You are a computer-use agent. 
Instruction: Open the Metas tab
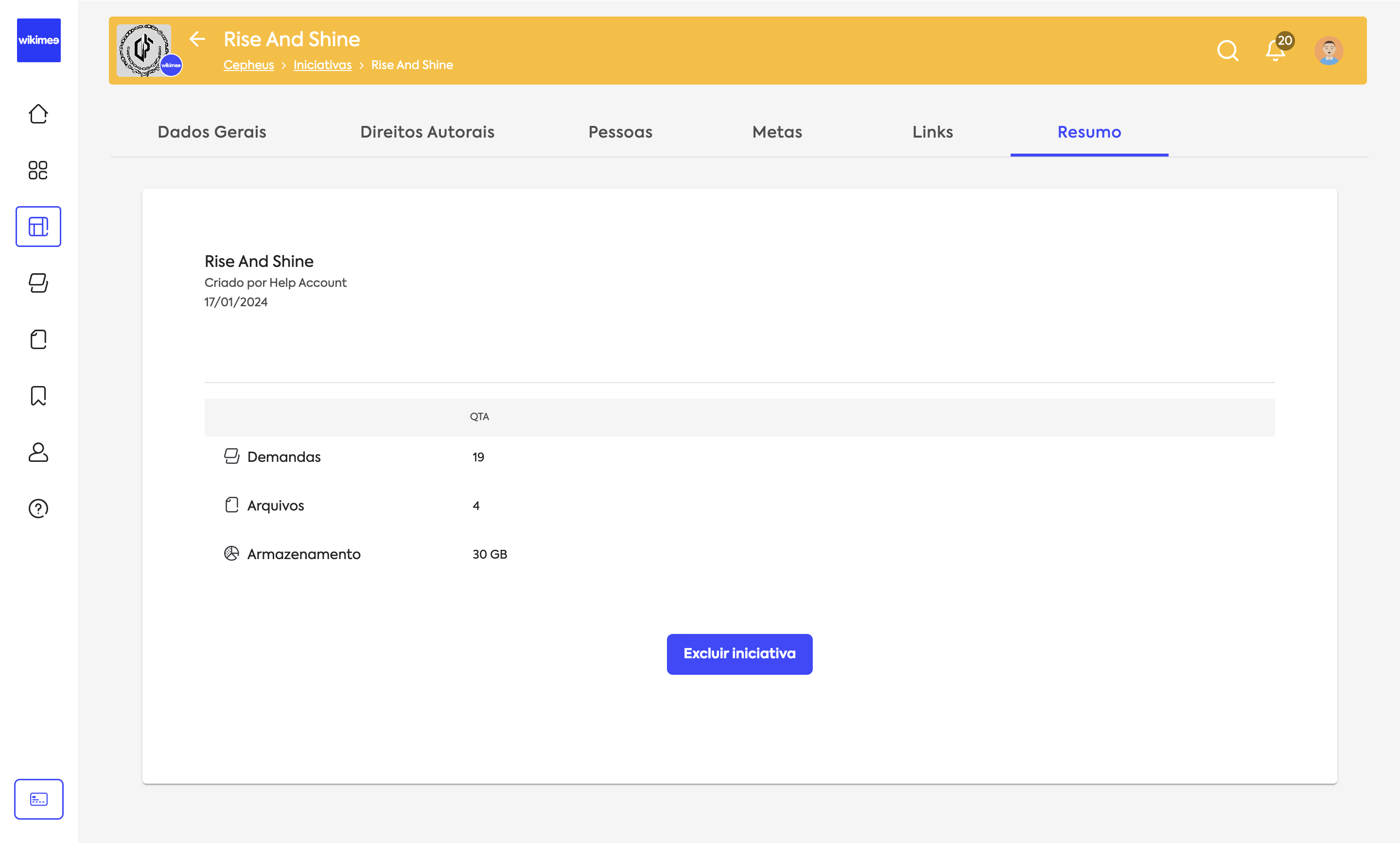point(777,132)
